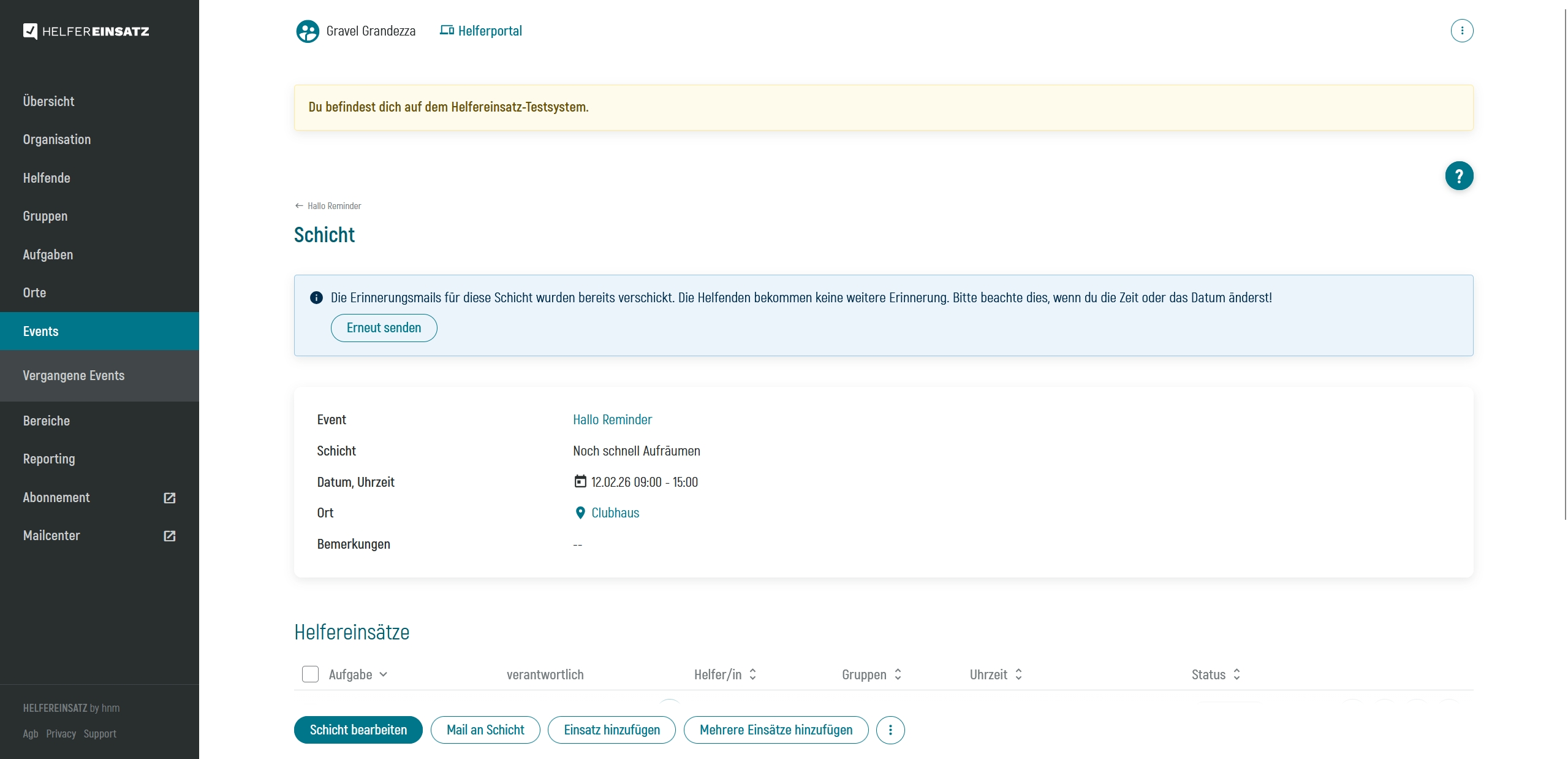Open Mailcenter external link icon
The image size is (1568, 759).
170,536
